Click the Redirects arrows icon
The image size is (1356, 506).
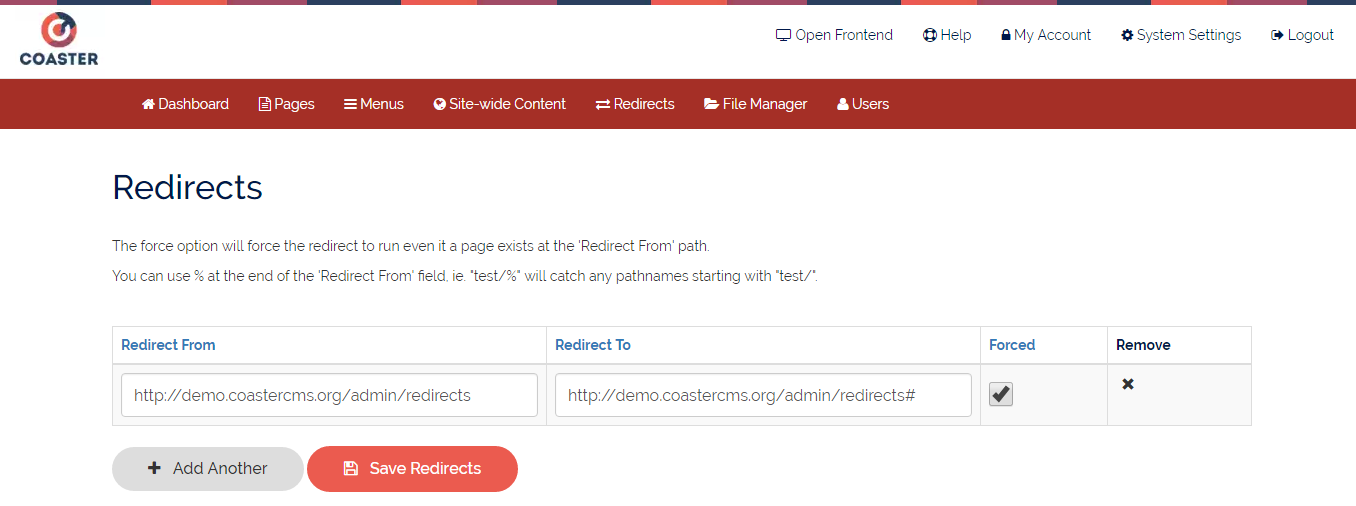point(603,104)
